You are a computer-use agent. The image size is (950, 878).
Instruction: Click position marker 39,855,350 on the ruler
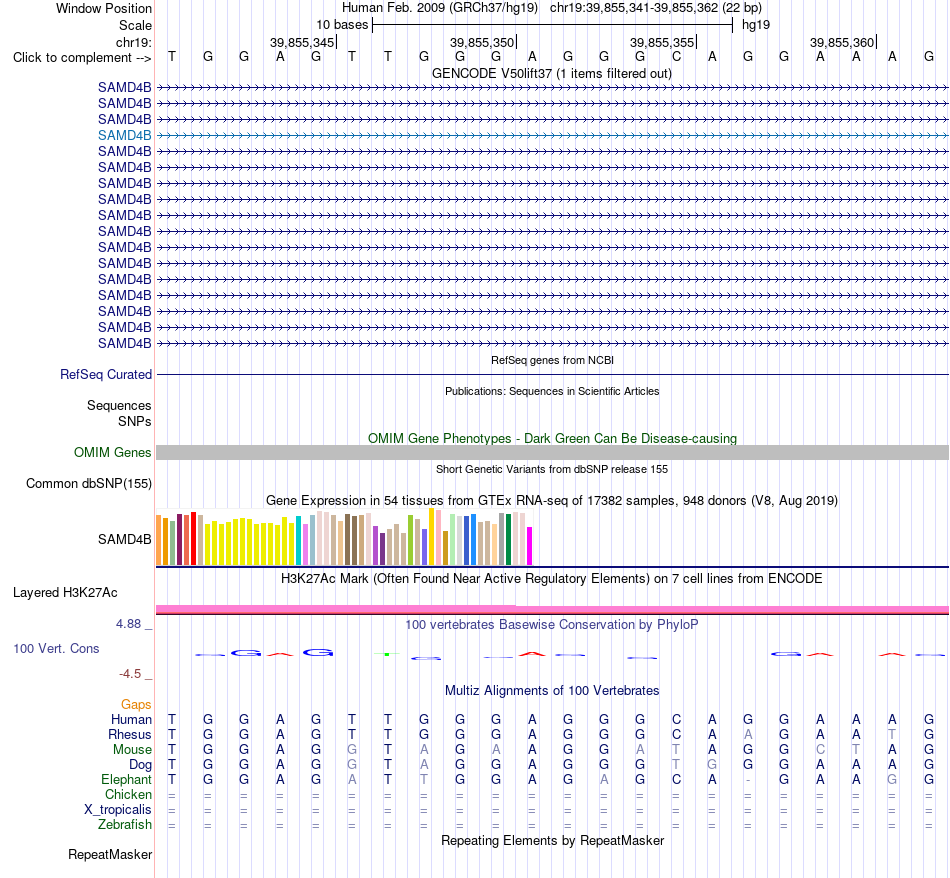(482, 42)
